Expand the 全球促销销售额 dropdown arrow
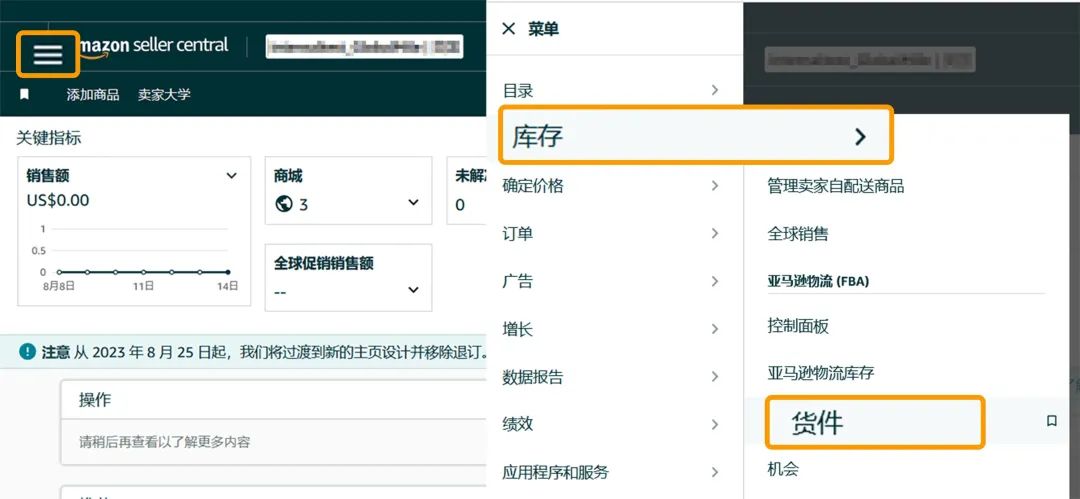The width and height of the screenshot is (1080, 499). click(413, 291)
